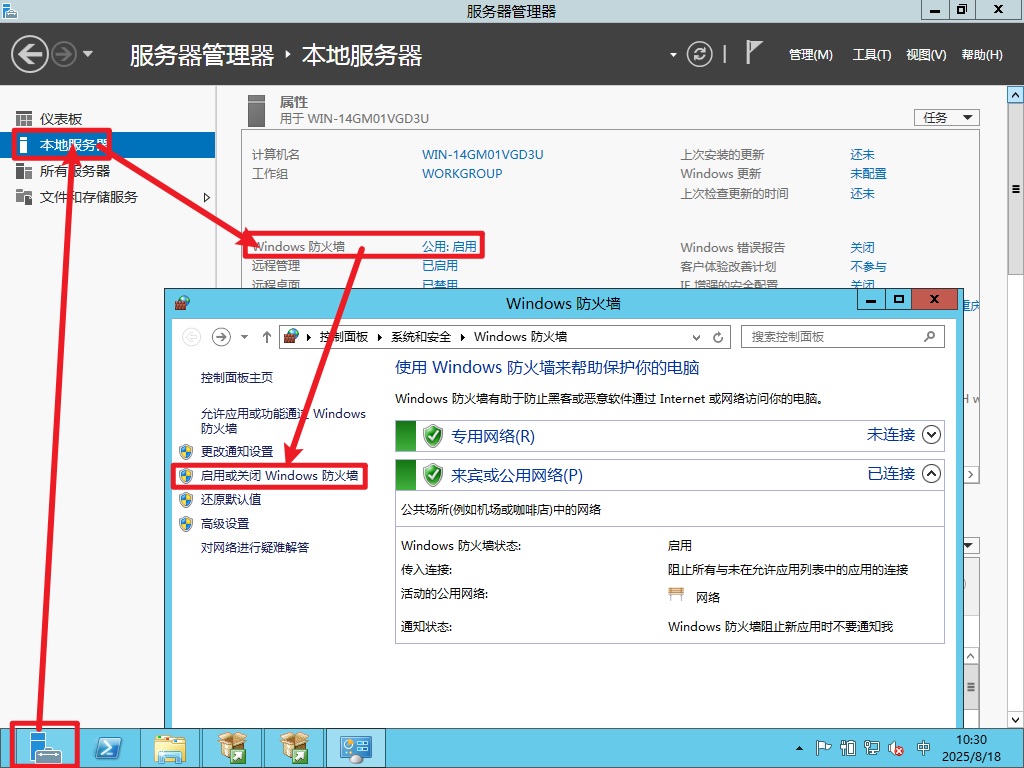This screenshot has width=1024, height=768.
Task: Click the firewall window title bar icon
Action: 182,303
